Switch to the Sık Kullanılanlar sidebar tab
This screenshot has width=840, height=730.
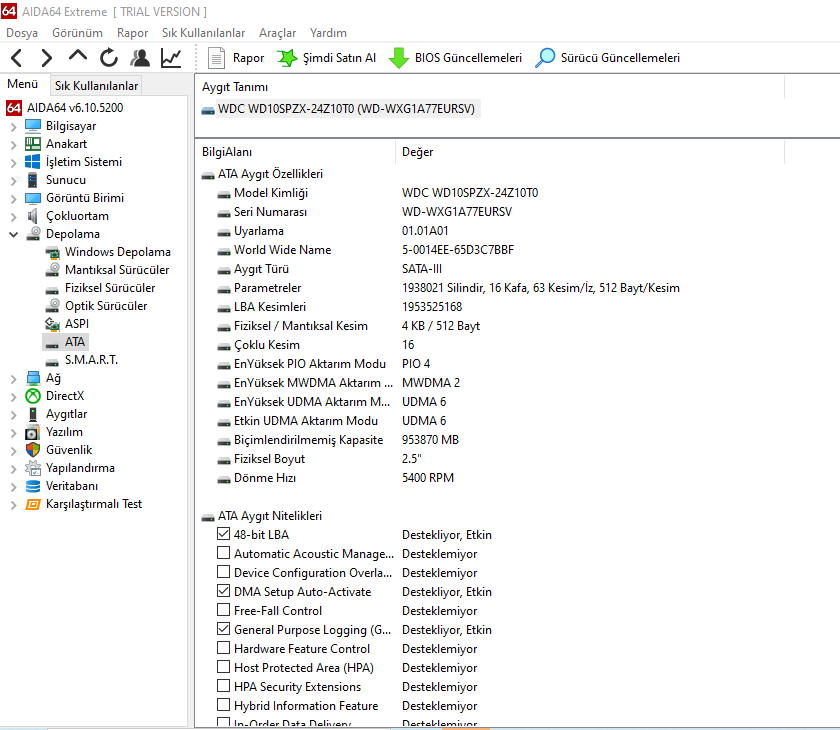tap(96, 86)
